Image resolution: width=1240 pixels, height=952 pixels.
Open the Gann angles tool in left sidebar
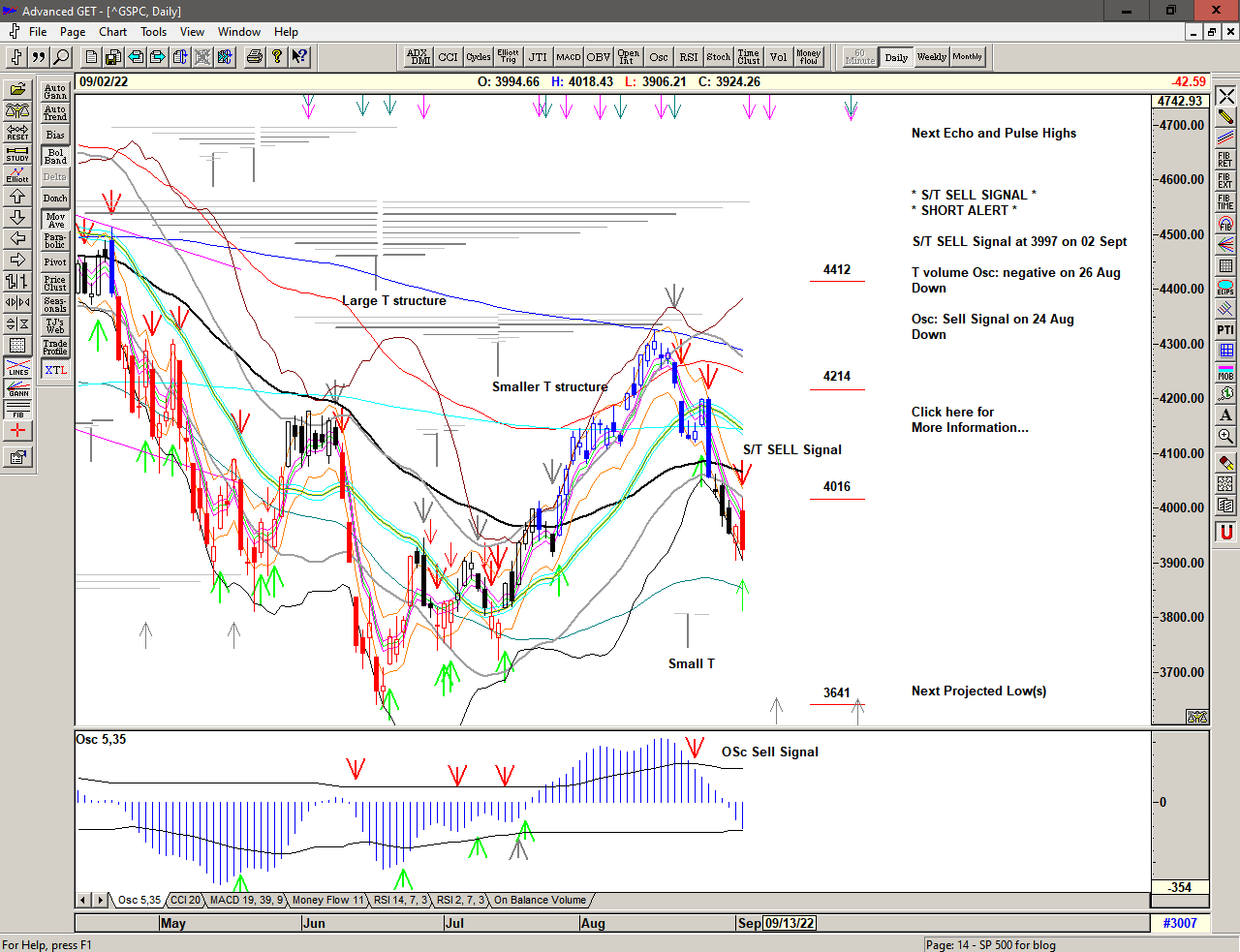coord(17,389)
